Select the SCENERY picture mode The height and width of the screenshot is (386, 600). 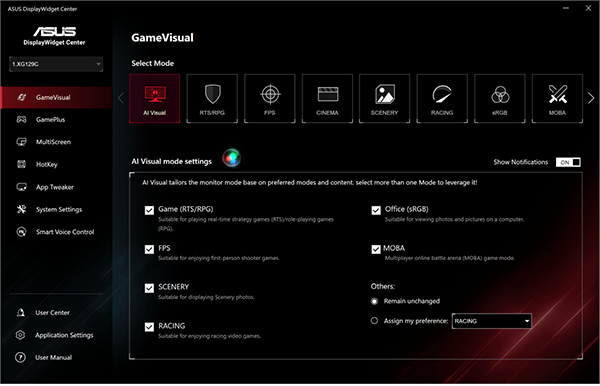(385, 98)
